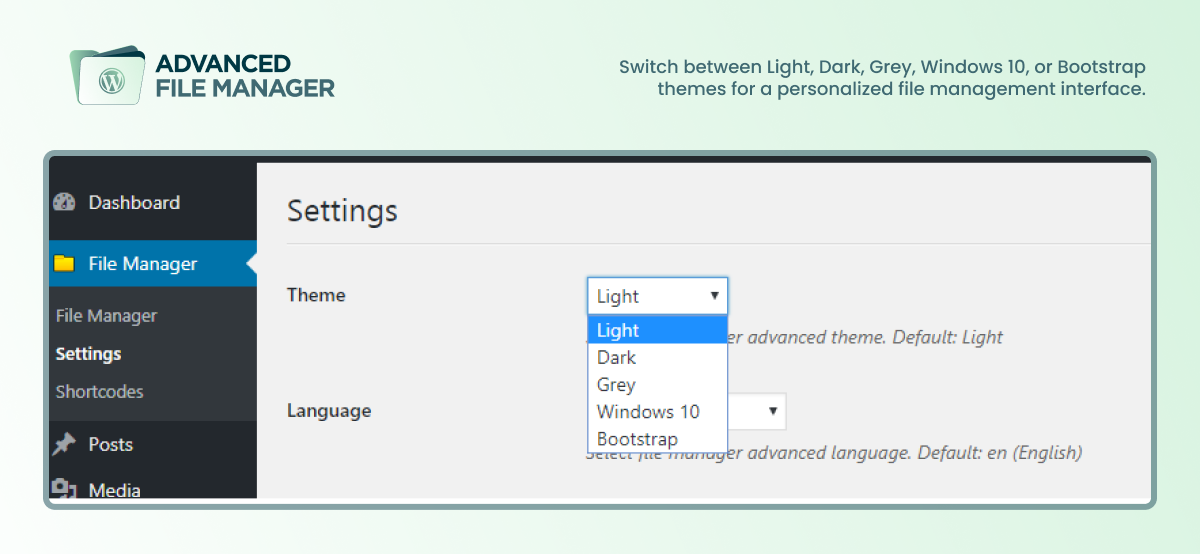Open the File Manager submenu link
The height and width of the screenshot is (554, 1200).
pos(106,316)
